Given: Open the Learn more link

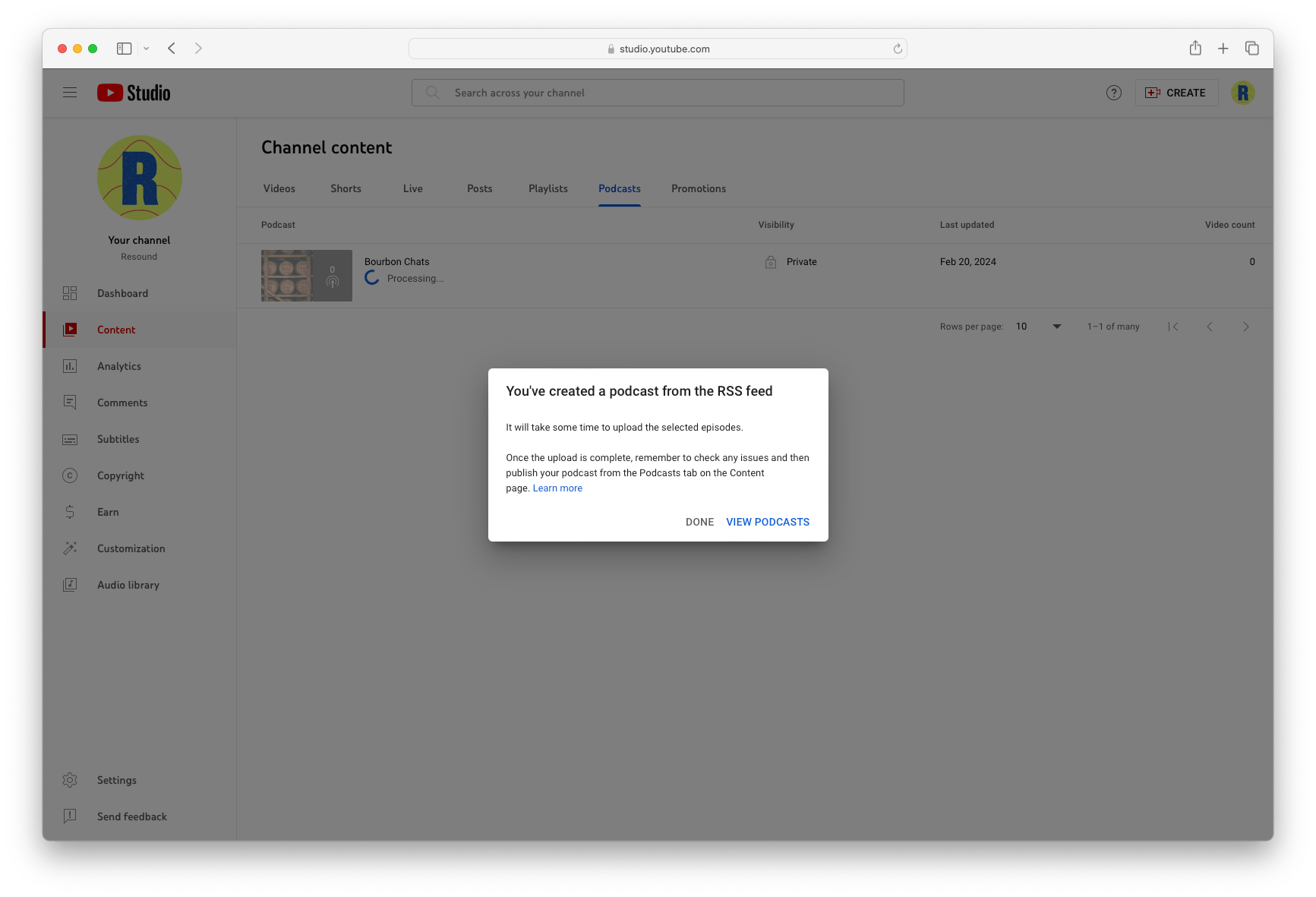Looking at the screenshot, I should (x=557, y=488).
